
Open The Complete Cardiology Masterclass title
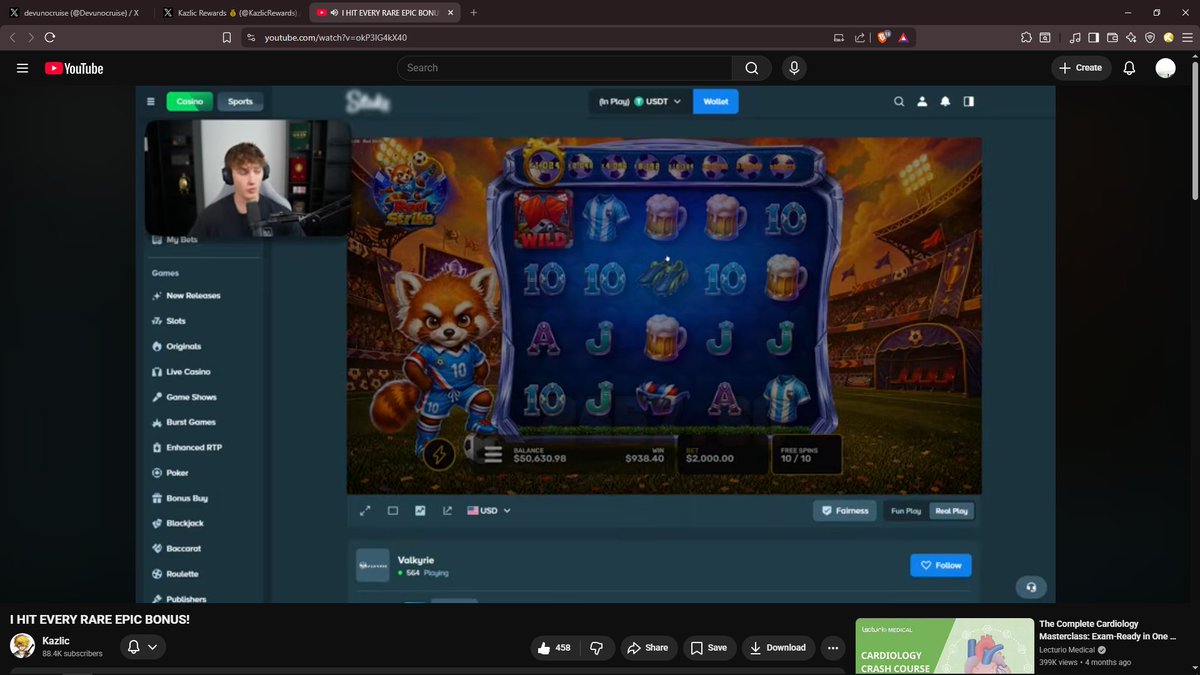point(1108,630)
